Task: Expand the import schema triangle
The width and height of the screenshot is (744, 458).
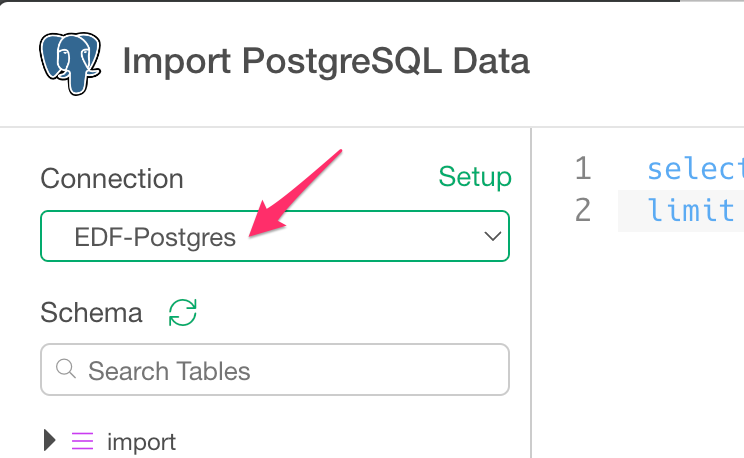Action: pyautogui.click(x=49, y=440)
